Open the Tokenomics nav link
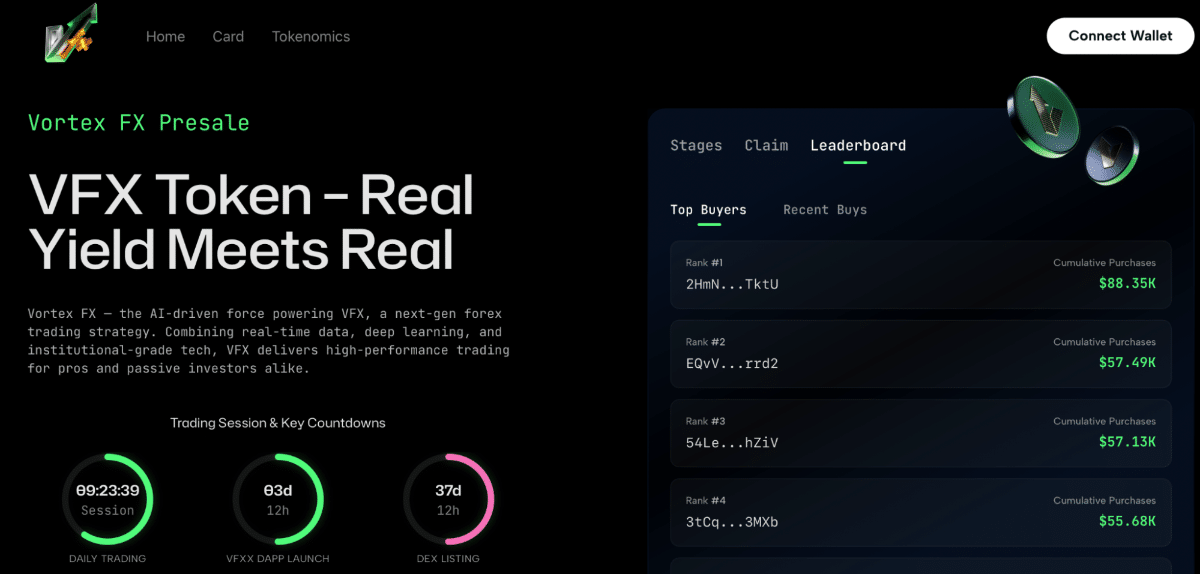This screenshot has width=1200, height=574. click(311, 36)
